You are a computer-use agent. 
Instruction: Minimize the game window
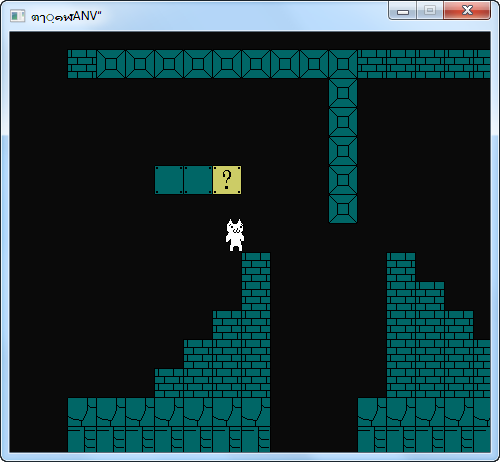pyautogui.click(x=403, y=11)
